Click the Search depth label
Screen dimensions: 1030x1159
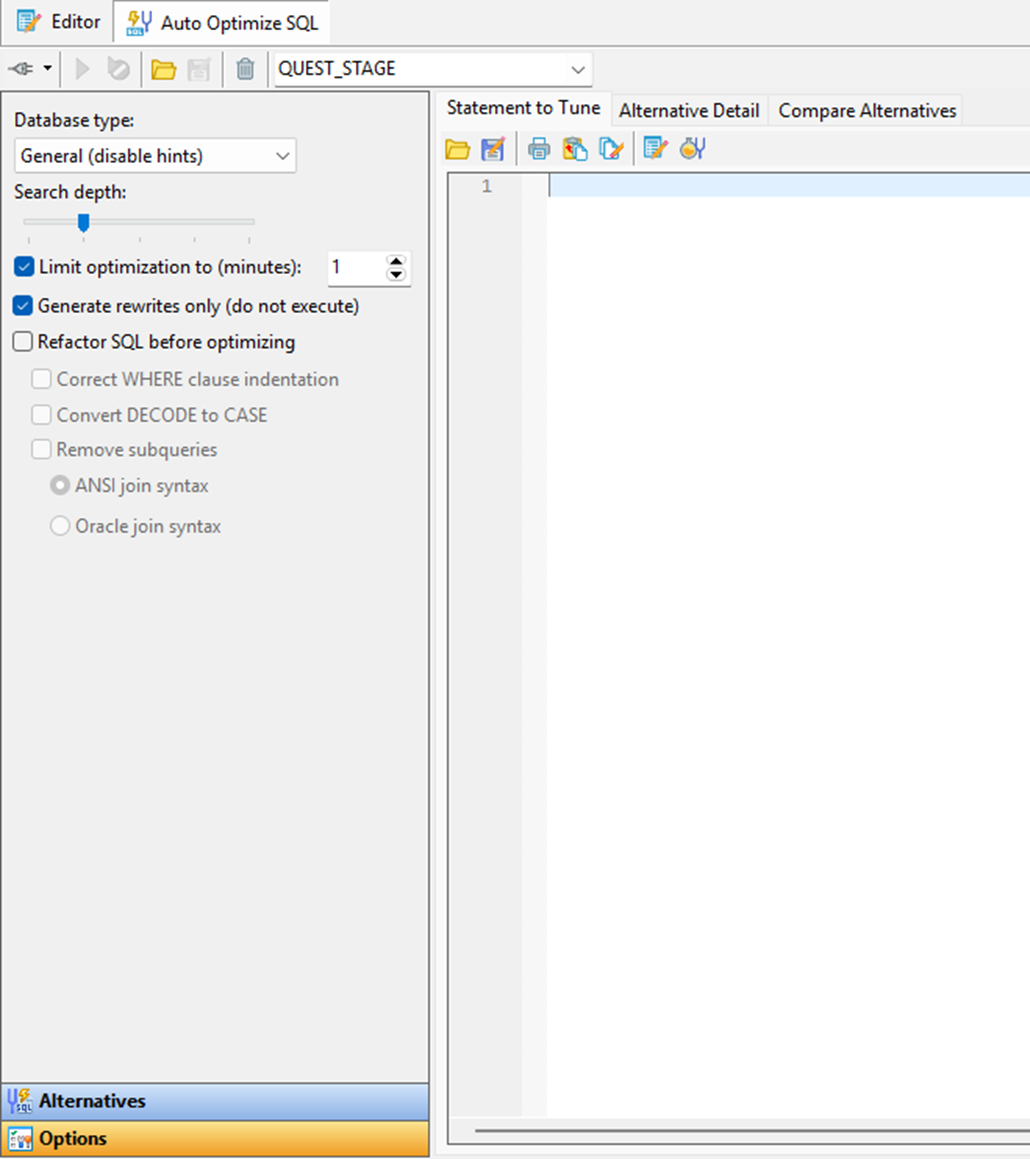coord(70,192)
